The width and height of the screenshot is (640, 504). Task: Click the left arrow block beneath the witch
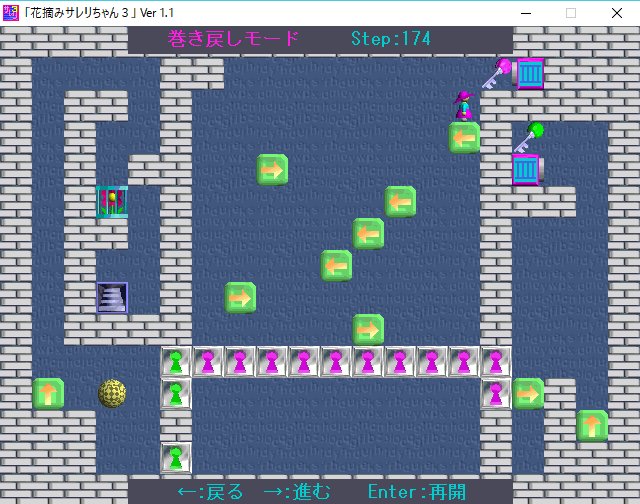click(x=464, y=137)
